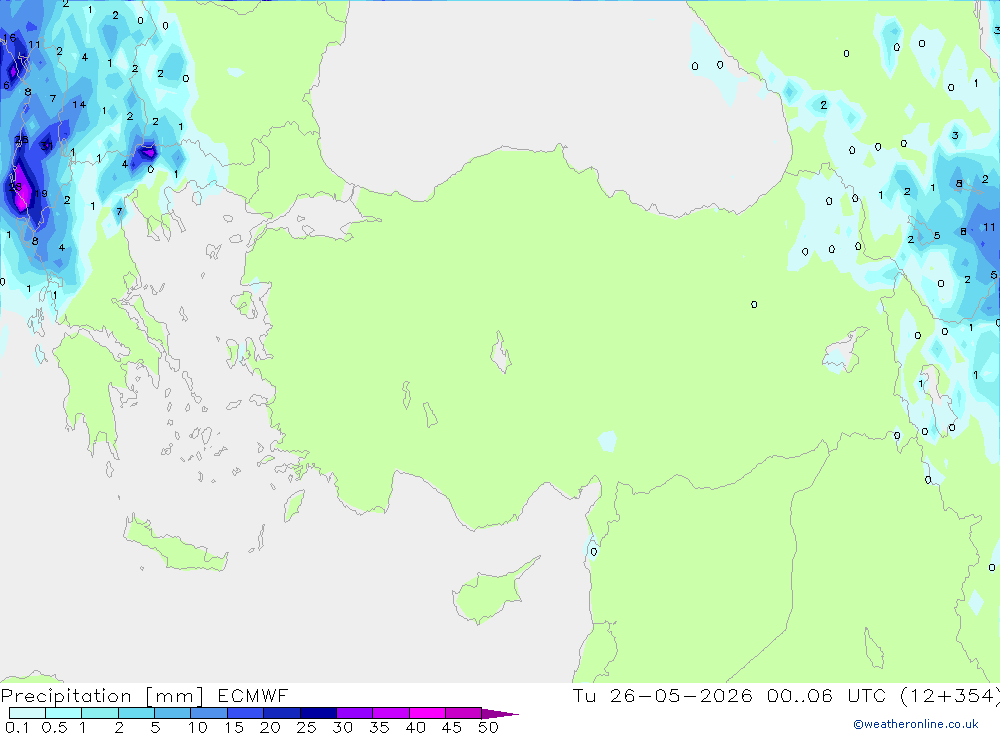Viewport: 1000px width, 733px height.
Task: Click the 20–25 mm legend color box
Action: 281,713
